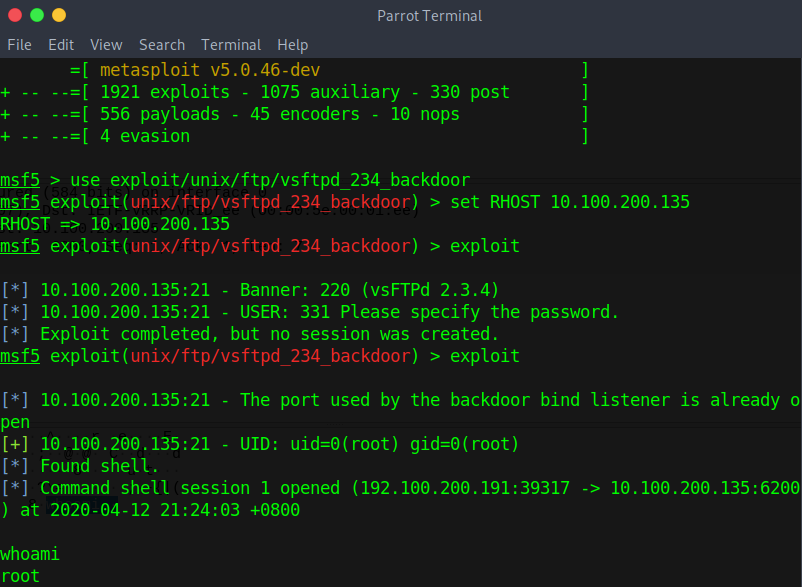The width and height of the screenshot is (802, 587).
Task: Open the Terminal menu
Action: pos(231,45)
